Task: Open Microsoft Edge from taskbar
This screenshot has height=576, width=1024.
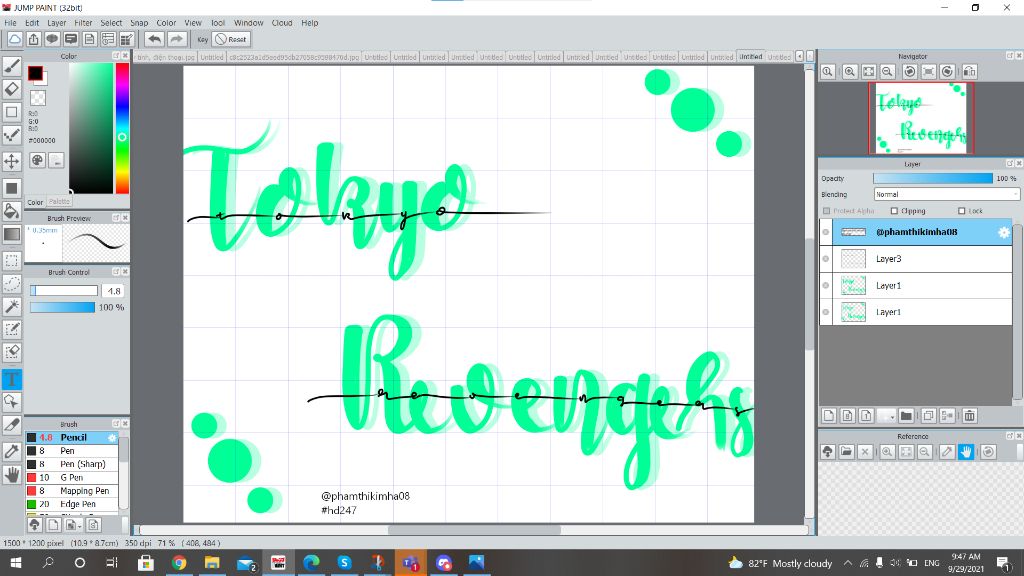Action: (312, 562)
